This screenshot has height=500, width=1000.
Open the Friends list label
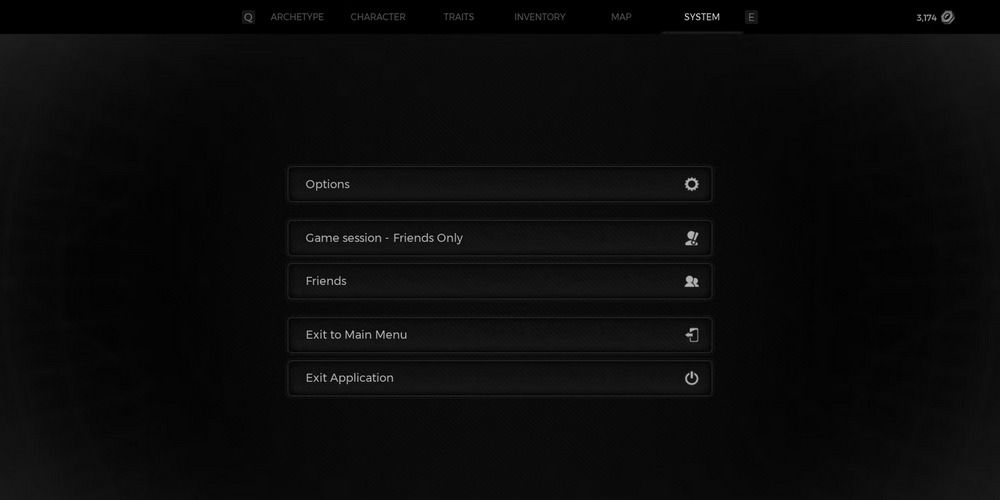pos(326,281)
